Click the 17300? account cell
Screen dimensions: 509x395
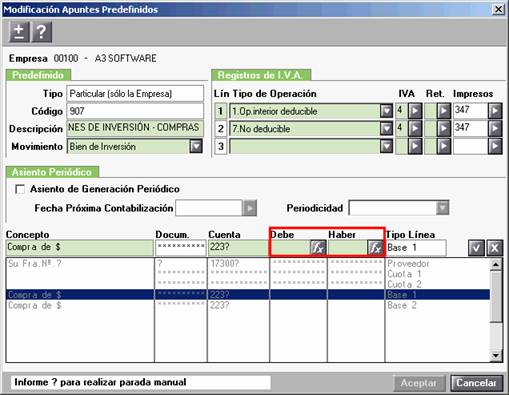[x=238, y=264]
